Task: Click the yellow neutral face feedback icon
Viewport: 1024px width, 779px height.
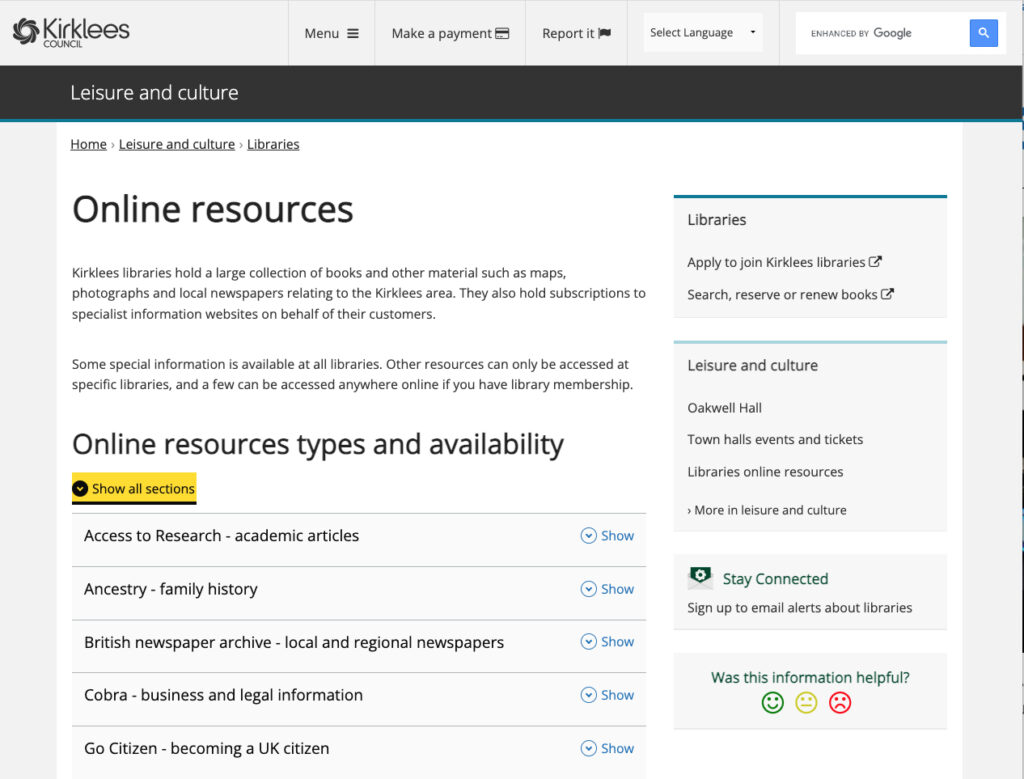Action: click(806, 703)
